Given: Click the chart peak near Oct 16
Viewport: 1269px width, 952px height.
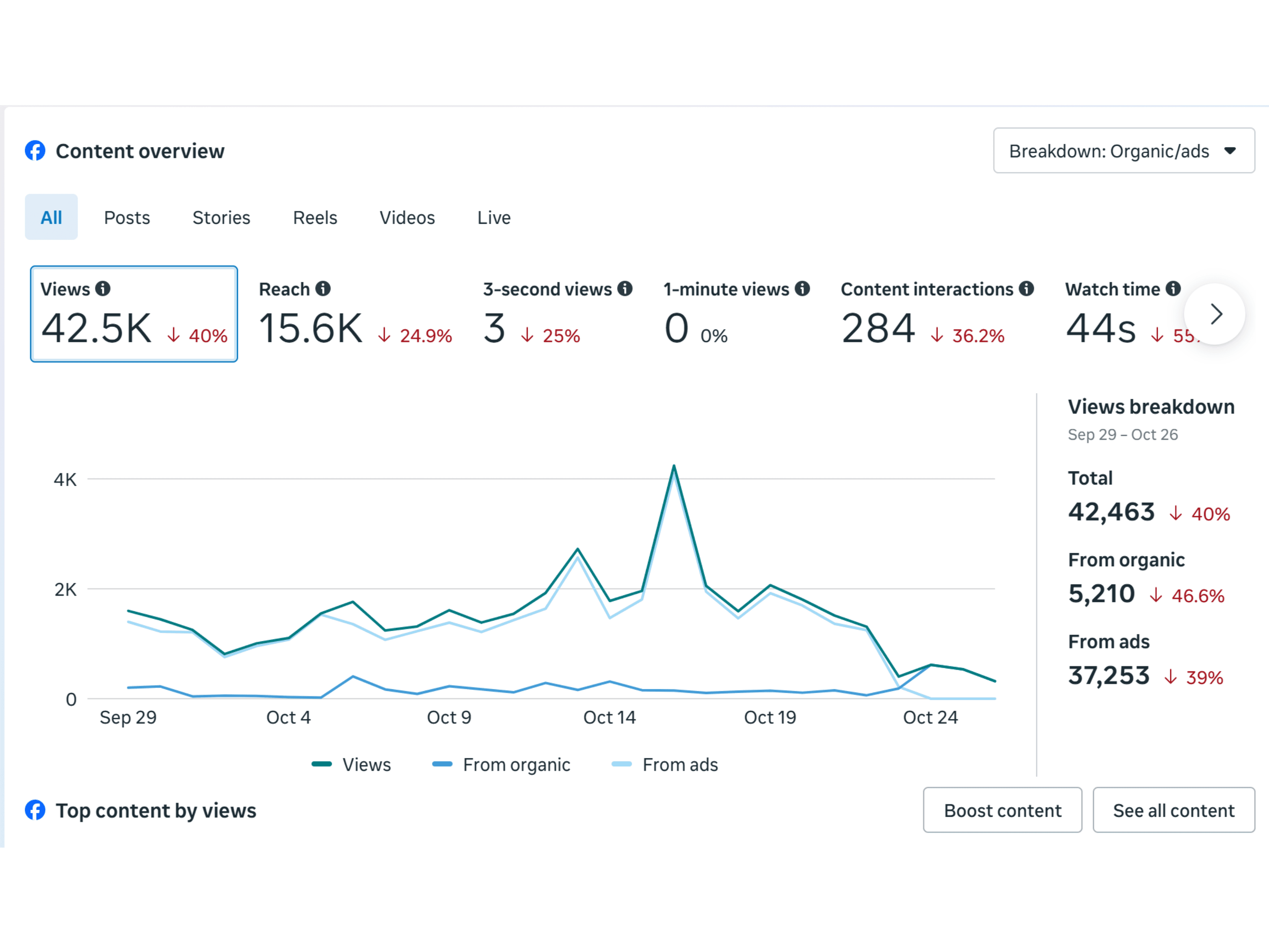Looking at the screenshot, I should (x=674, y=466).
